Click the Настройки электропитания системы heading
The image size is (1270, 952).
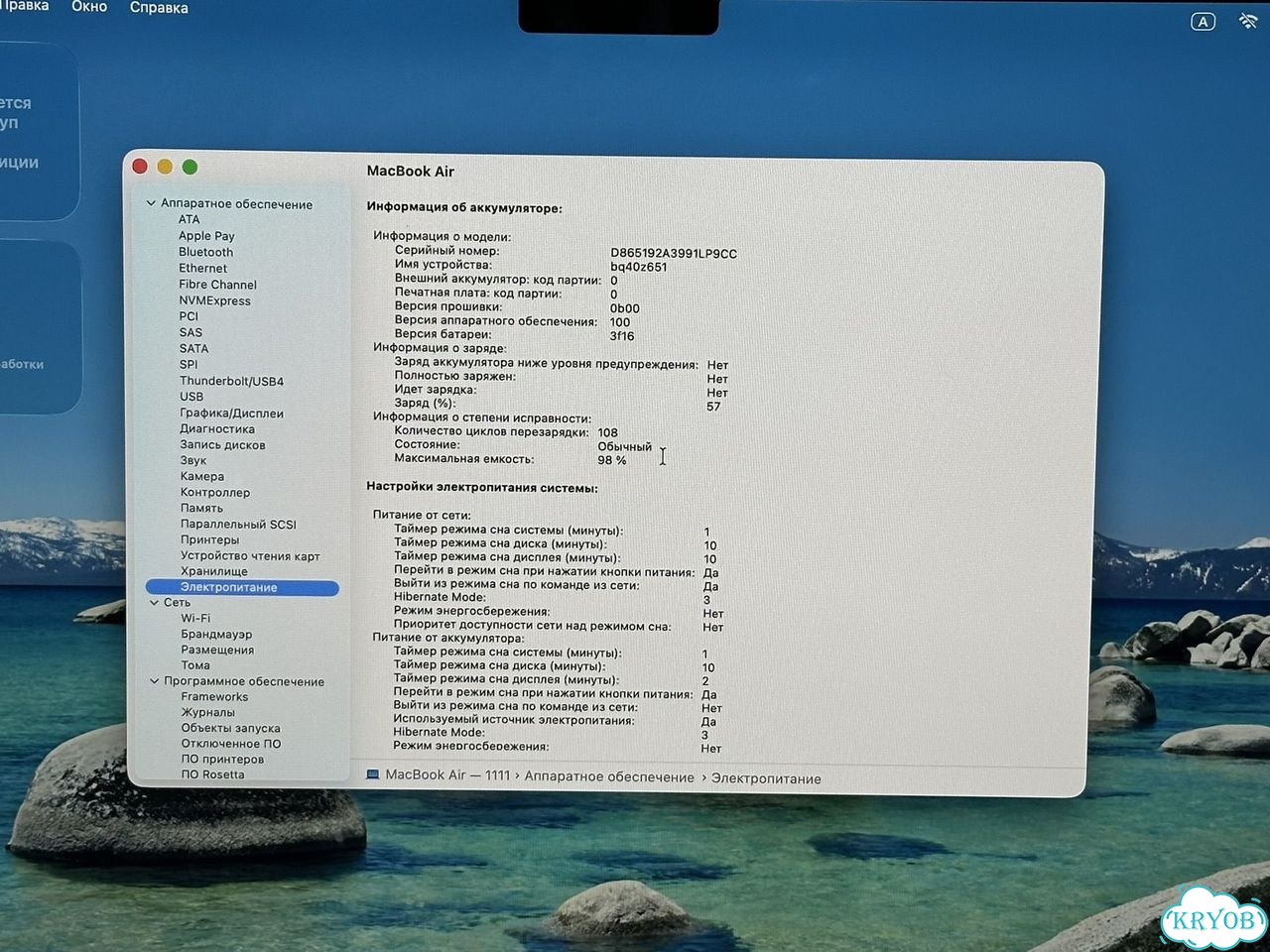pos(482,487)
